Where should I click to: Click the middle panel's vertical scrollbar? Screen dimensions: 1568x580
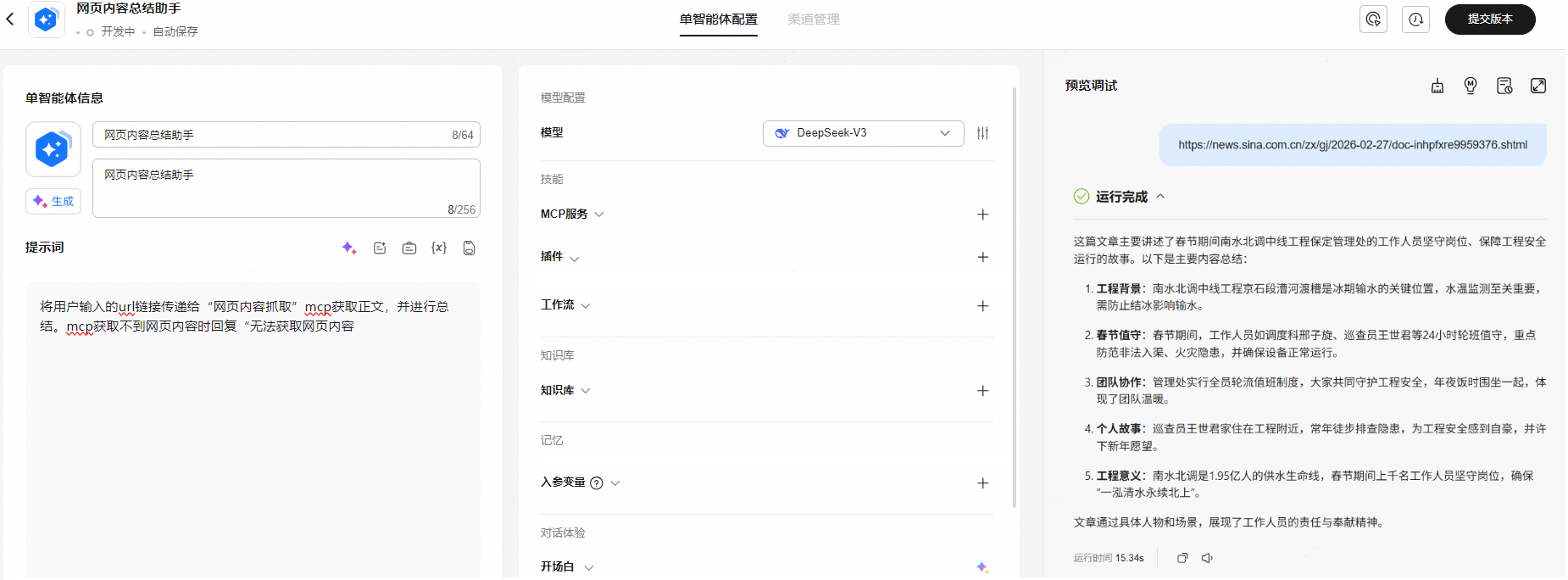(x=1015, y=297)
